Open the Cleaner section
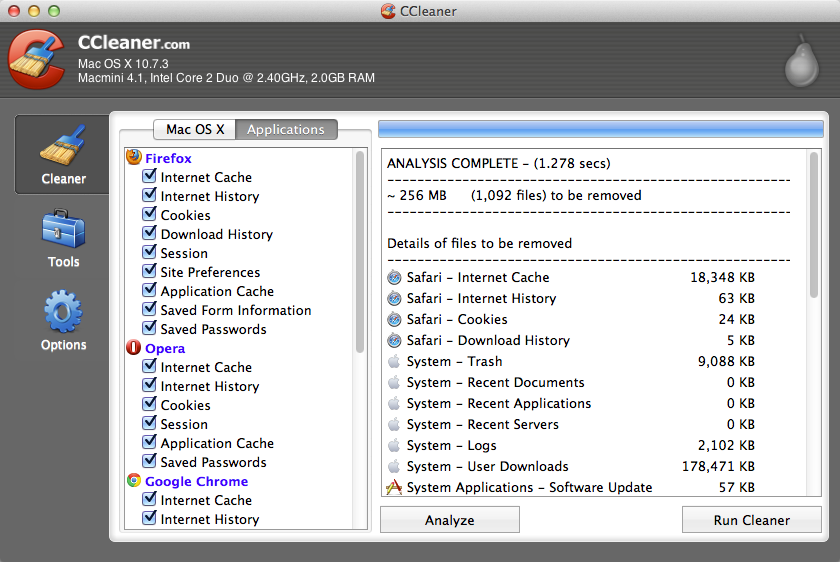Image resolution: width=840 pixels, height=562 pixels. point(63,155)
